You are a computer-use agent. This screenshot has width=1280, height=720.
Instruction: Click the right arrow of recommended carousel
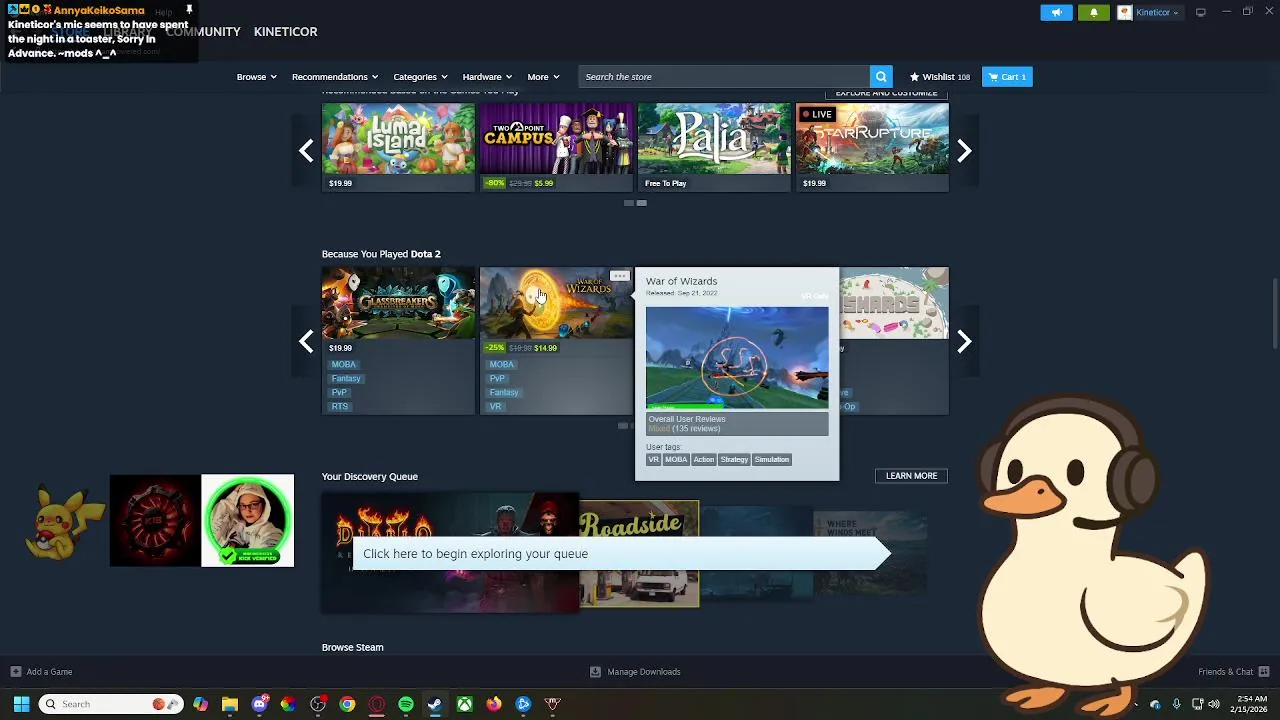point(964,151)
